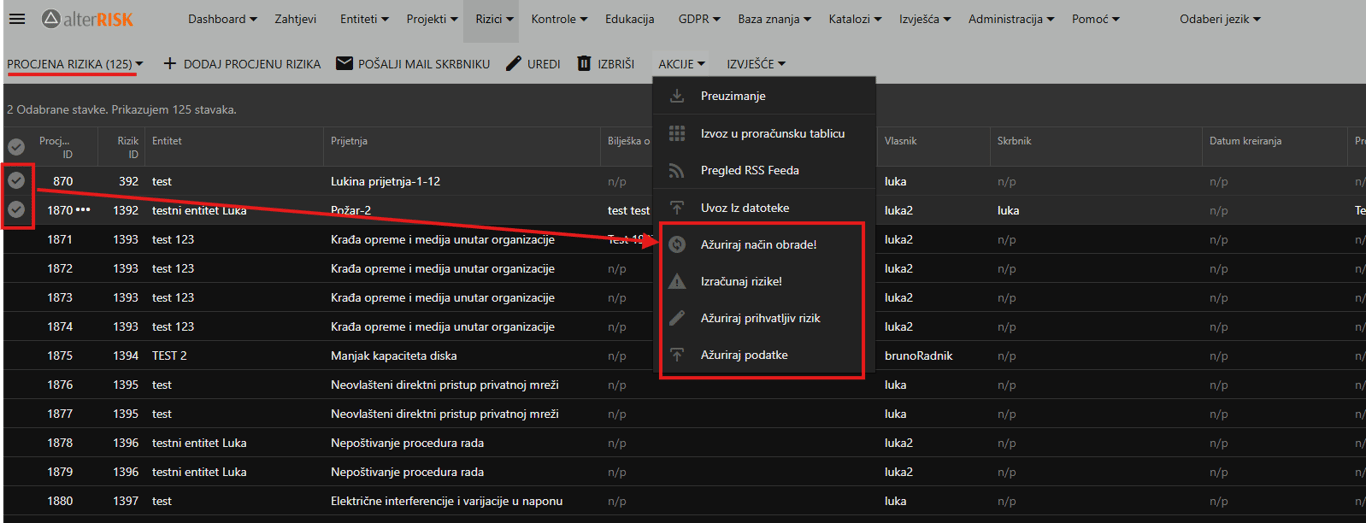Click POŠALJI MAIL SKRBNIKU button

click(x=413, y=64)
